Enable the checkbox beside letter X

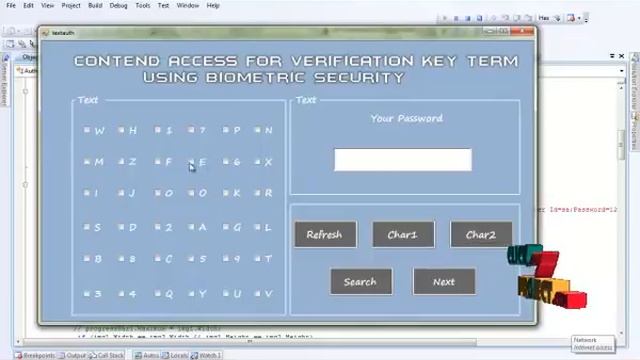(x=257, y=162)
